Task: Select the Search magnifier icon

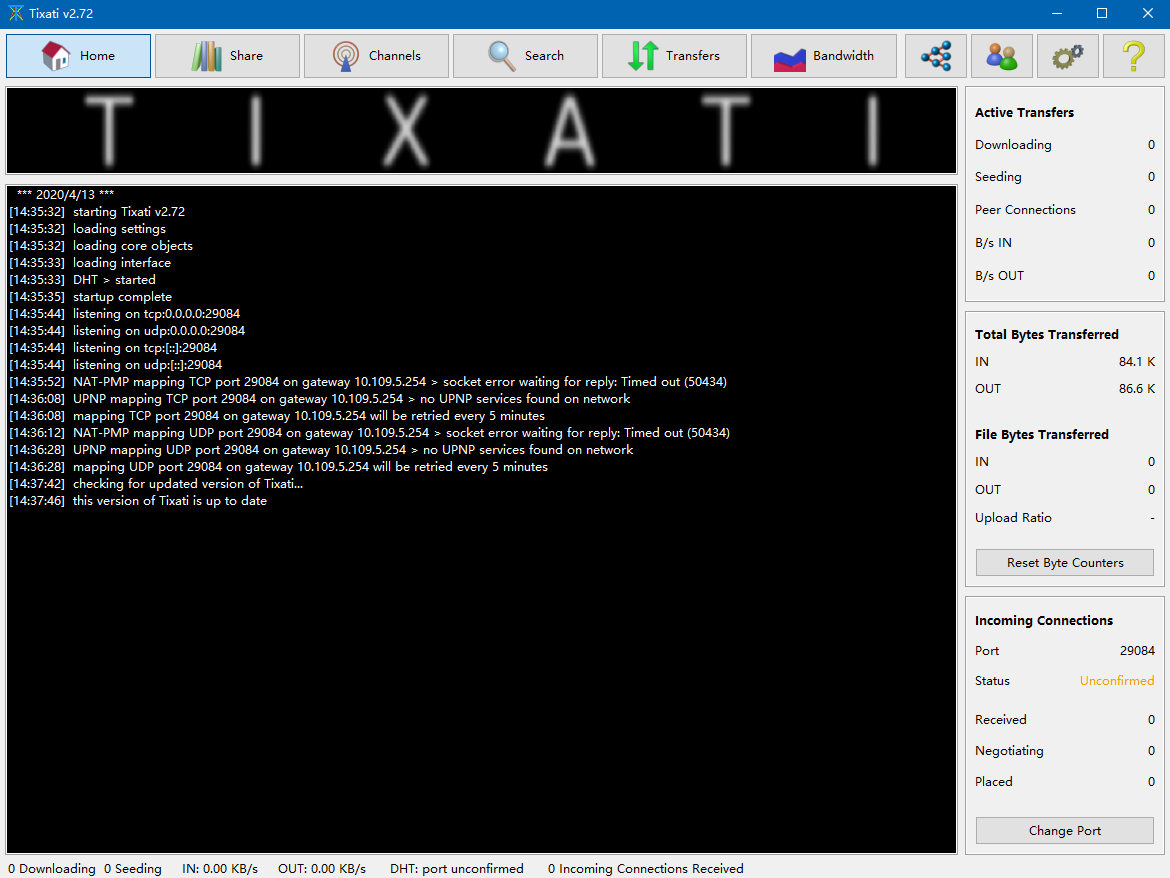Action: (498, 56)
